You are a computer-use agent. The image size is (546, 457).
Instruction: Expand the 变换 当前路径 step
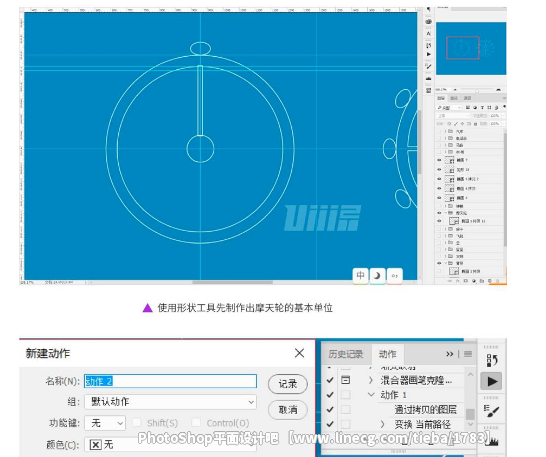(382, 424)
